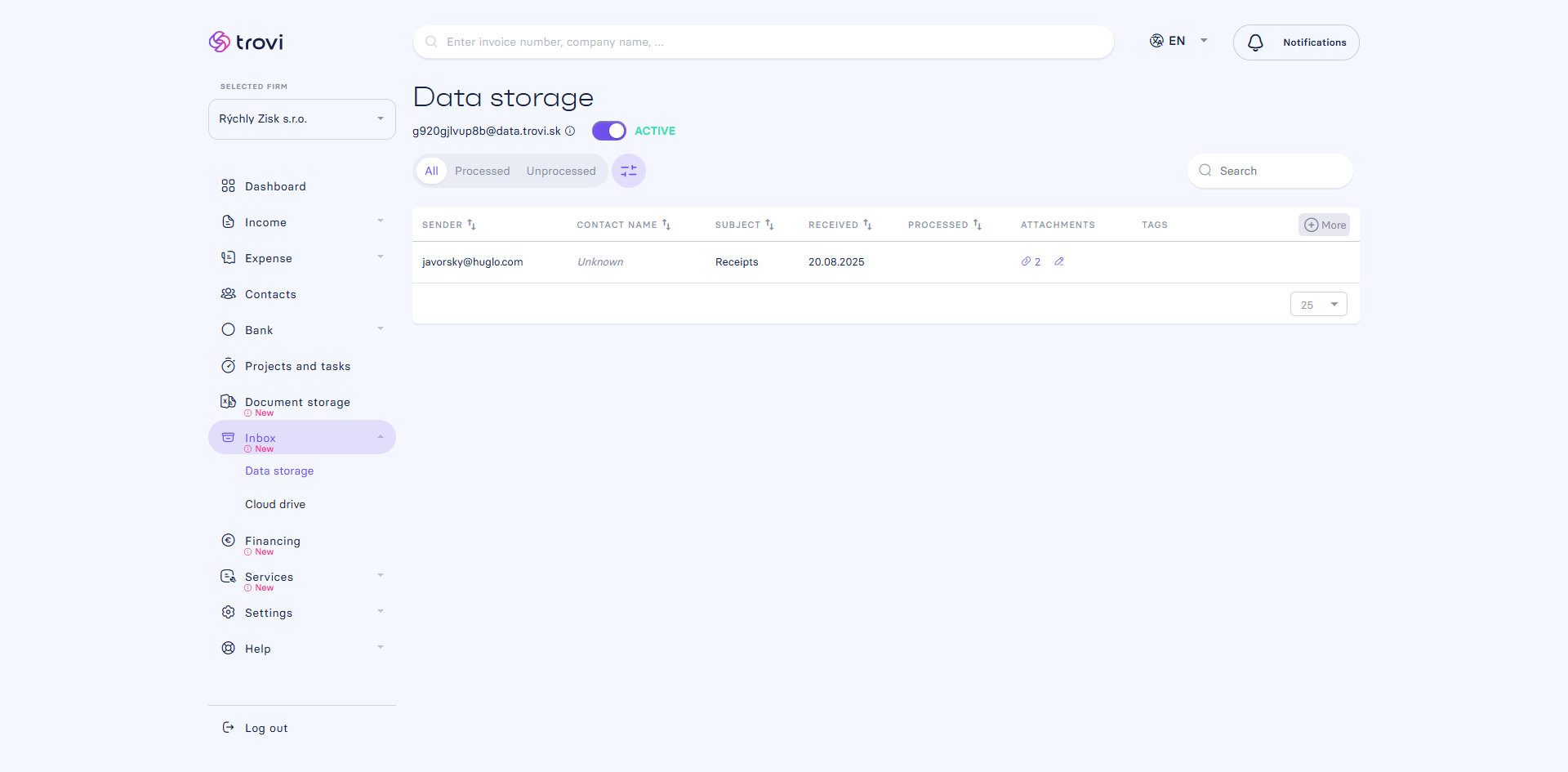
Task: Switch to the Unprocessed tab
Action: click(x=561, y=171)
